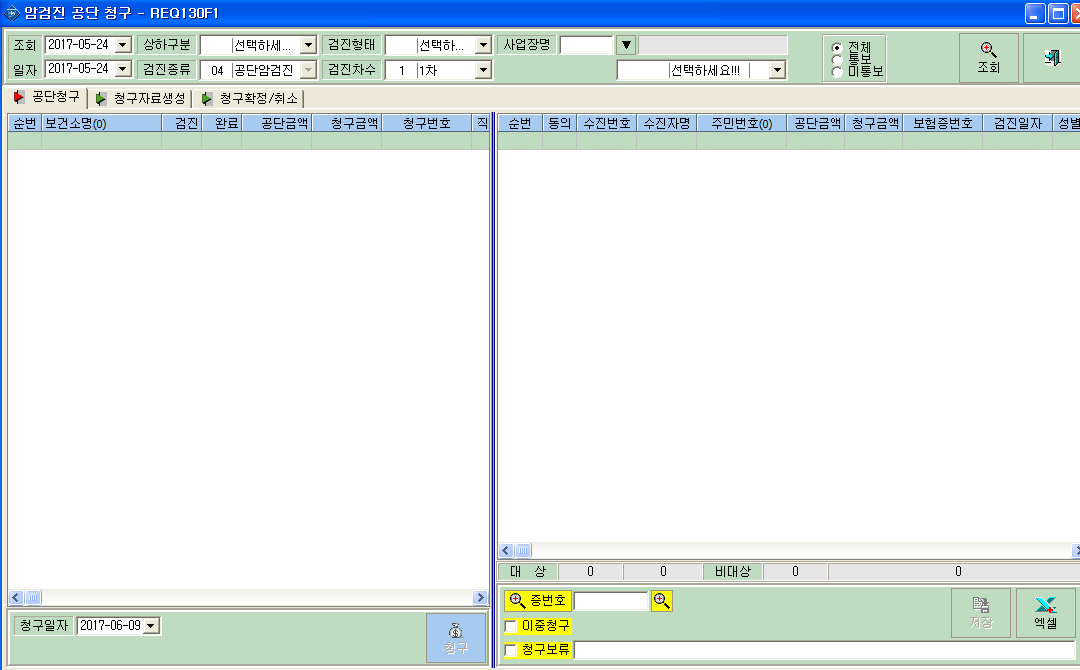Screen dimensions: 1080x670
Task: Expand the 검진차수 1차 combo box
Action: tap(484, 70)
